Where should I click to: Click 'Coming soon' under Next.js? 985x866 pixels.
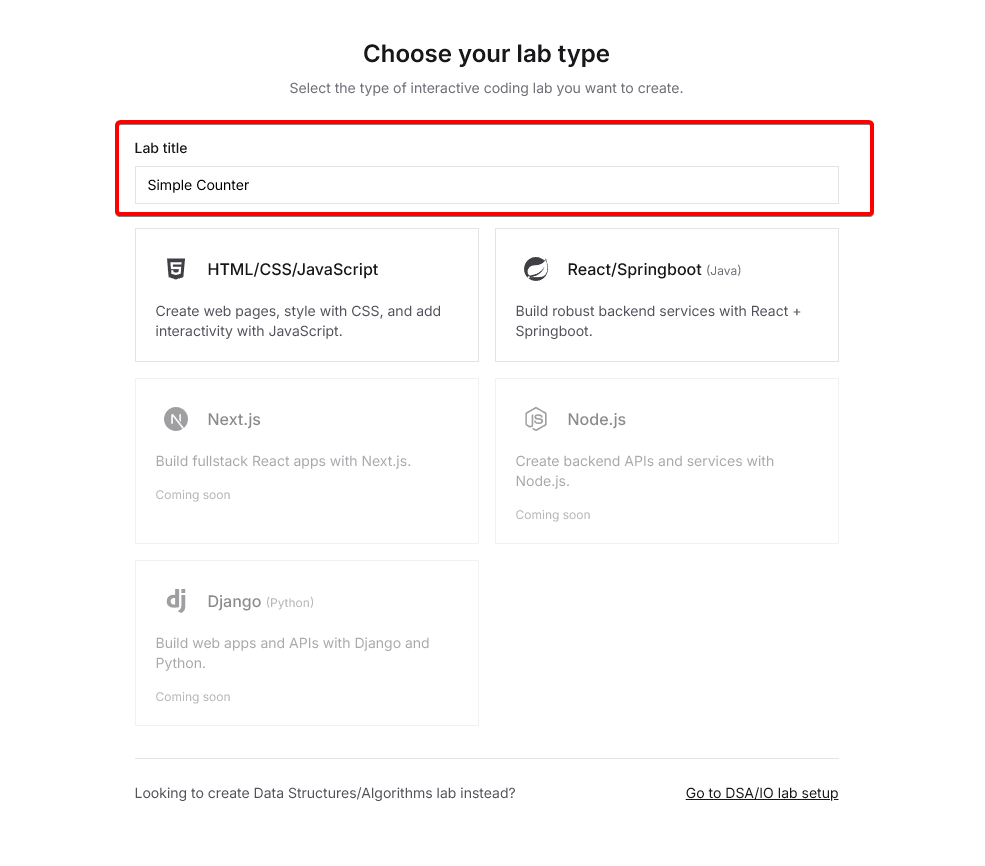pos(193,495)
